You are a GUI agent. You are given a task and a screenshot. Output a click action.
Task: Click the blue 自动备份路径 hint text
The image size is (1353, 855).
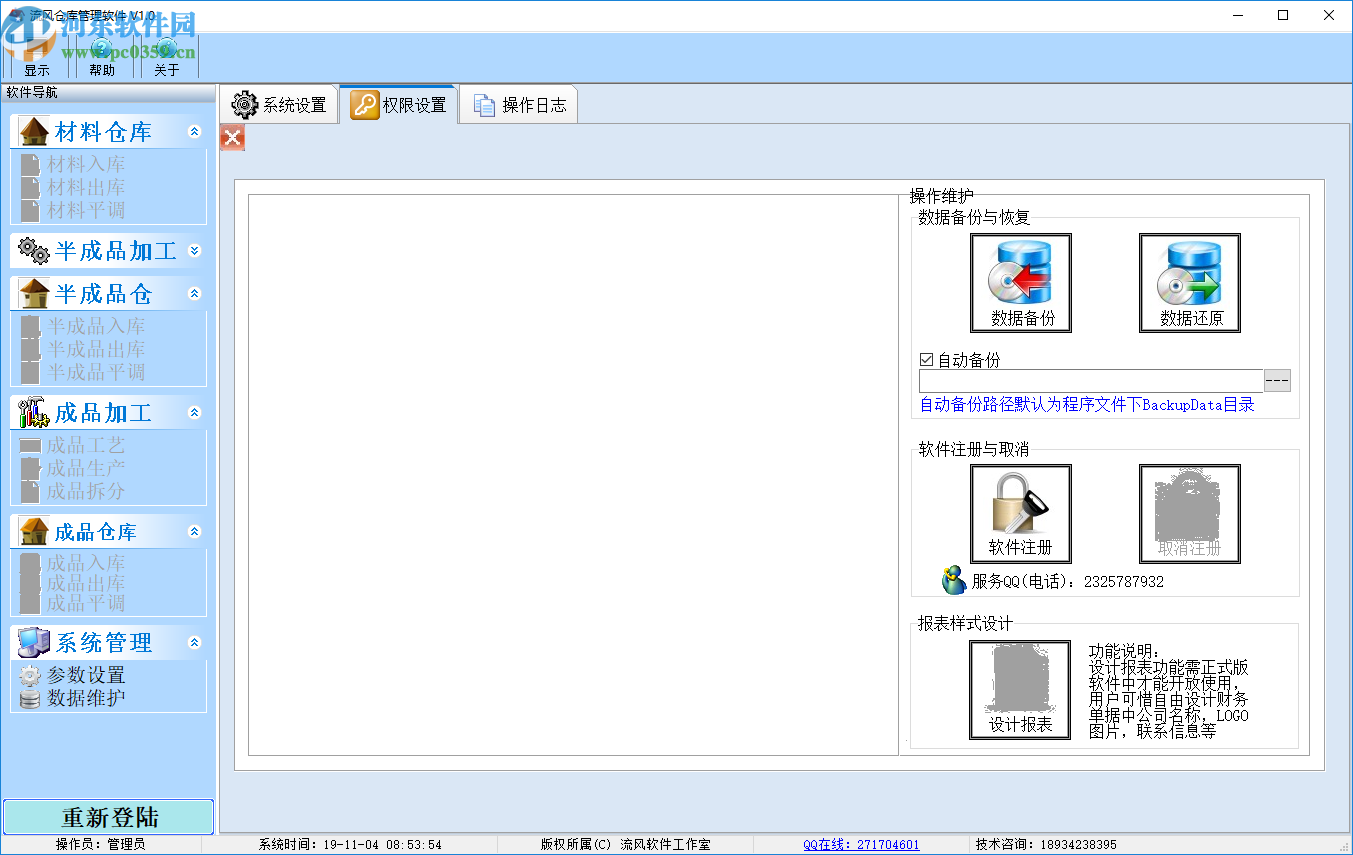point(1087,405)
